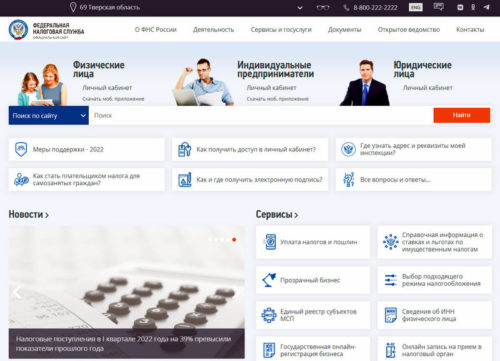Click the FNS emblem logo
Screen dimensions: 500x361
coord(18,29)
